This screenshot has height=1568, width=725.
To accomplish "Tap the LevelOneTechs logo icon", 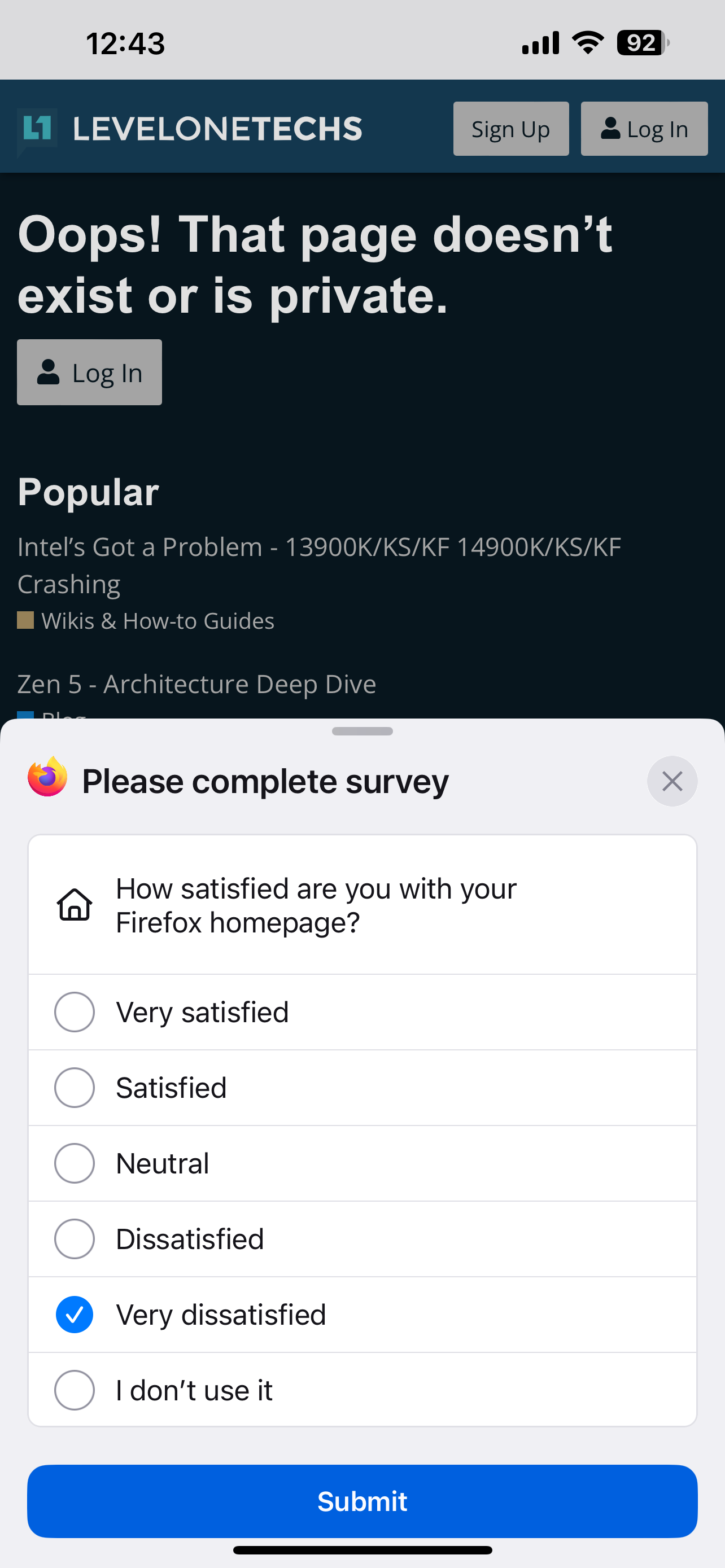I will point(37,129).
